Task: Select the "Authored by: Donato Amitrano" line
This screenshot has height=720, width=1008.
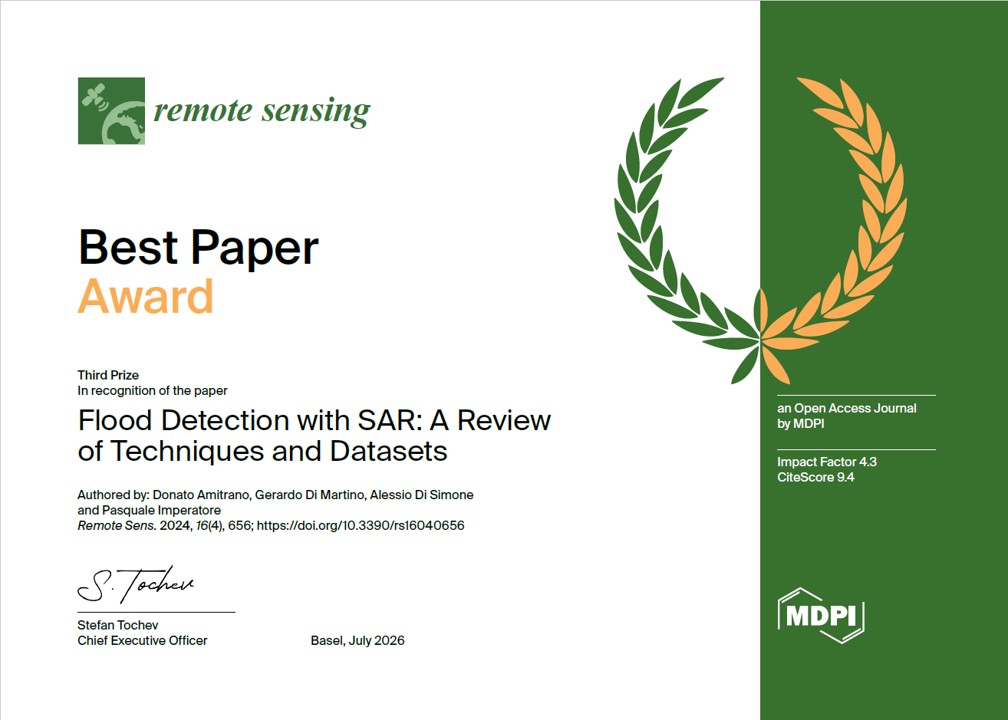Action: click(275, 495)
